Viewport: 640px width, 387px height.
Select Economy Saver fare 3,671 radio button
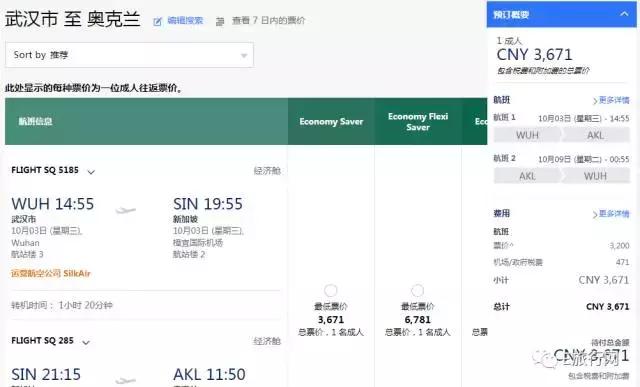[331, 291]
